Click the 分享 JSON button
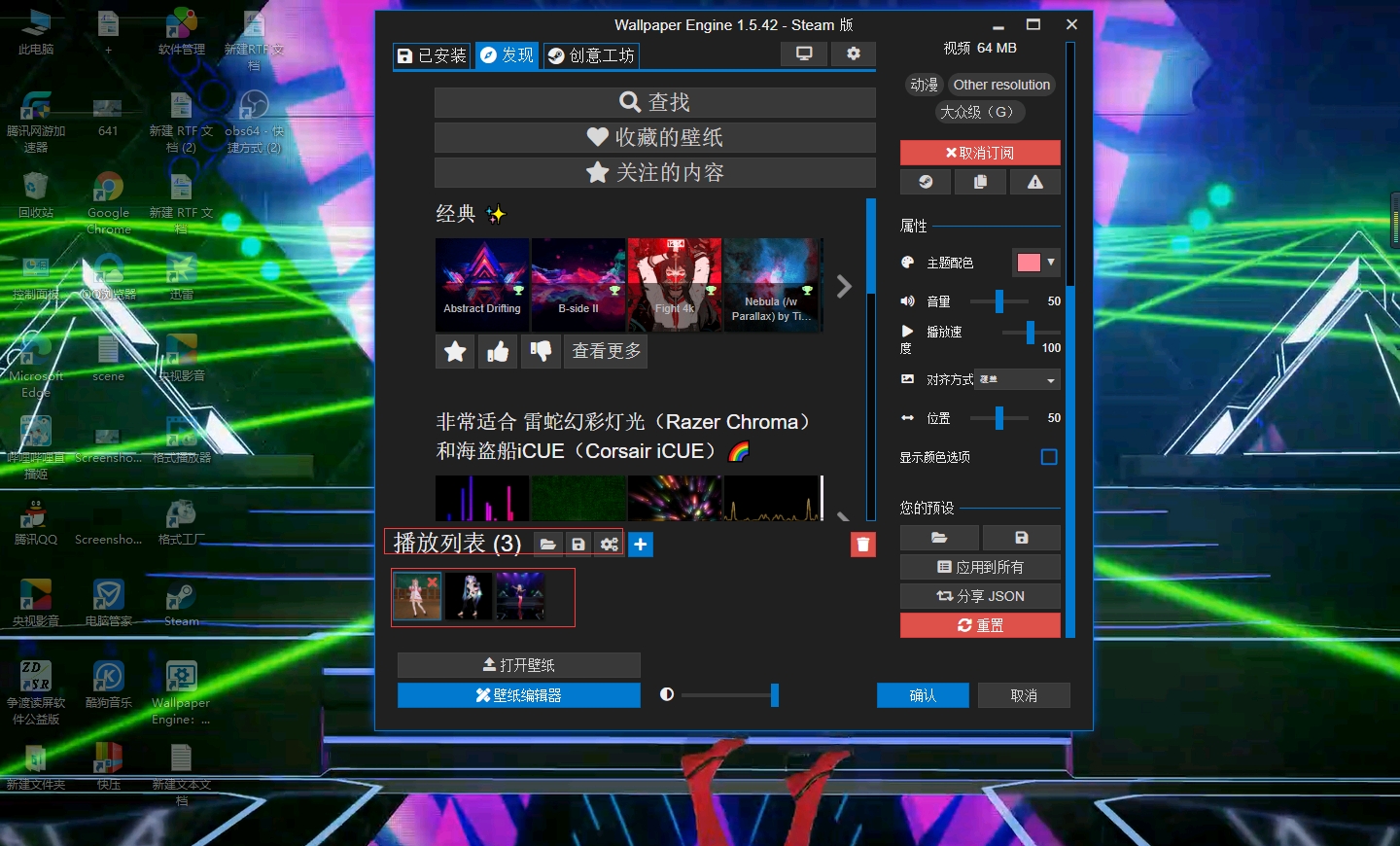 pyautogui.click(x=980, y=596)
